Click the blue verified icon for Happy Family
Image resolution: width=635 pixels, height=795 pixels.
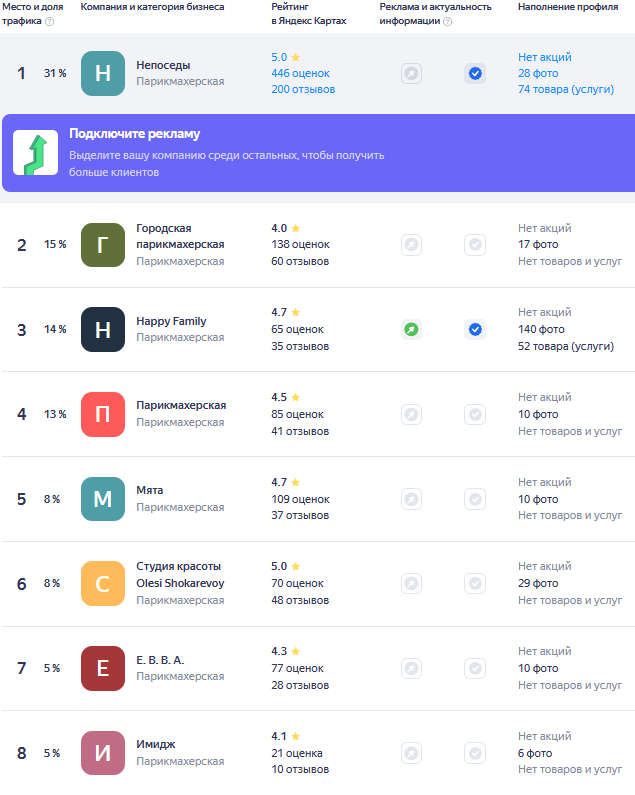pyautogui.click(x=475, y=330)
